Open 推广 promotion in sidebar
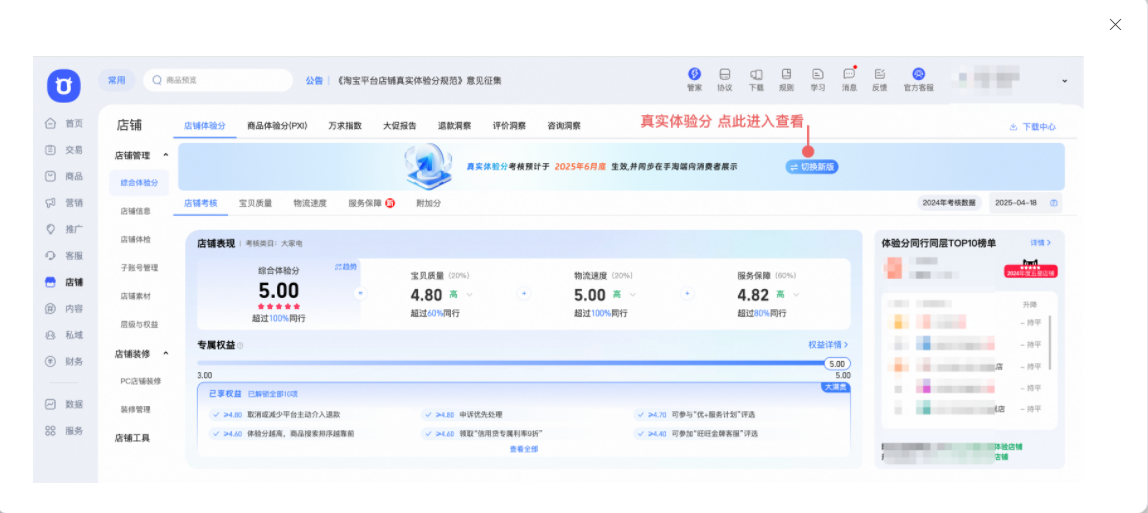1148x513 pixels. pyautogui.click(x=64, y=228)
